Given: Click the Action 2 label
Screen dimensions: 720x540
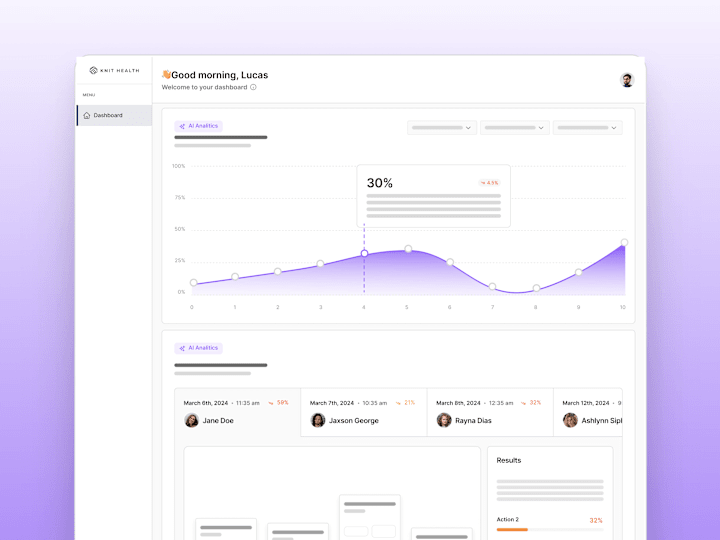Looking at the screenshot, I should [x=508, y=519].
